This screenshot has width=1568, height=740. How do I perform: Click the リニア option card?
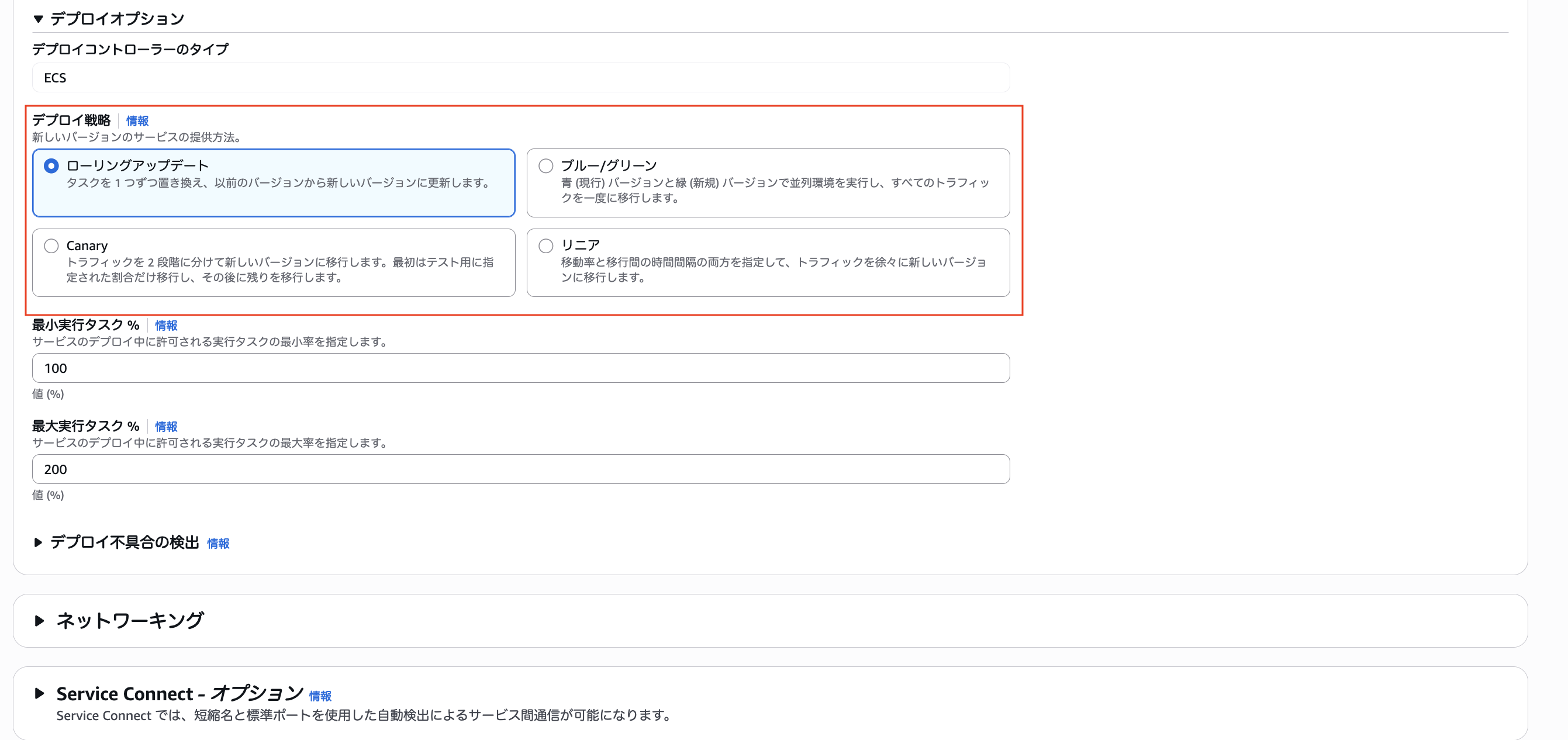tap(769, 263)
